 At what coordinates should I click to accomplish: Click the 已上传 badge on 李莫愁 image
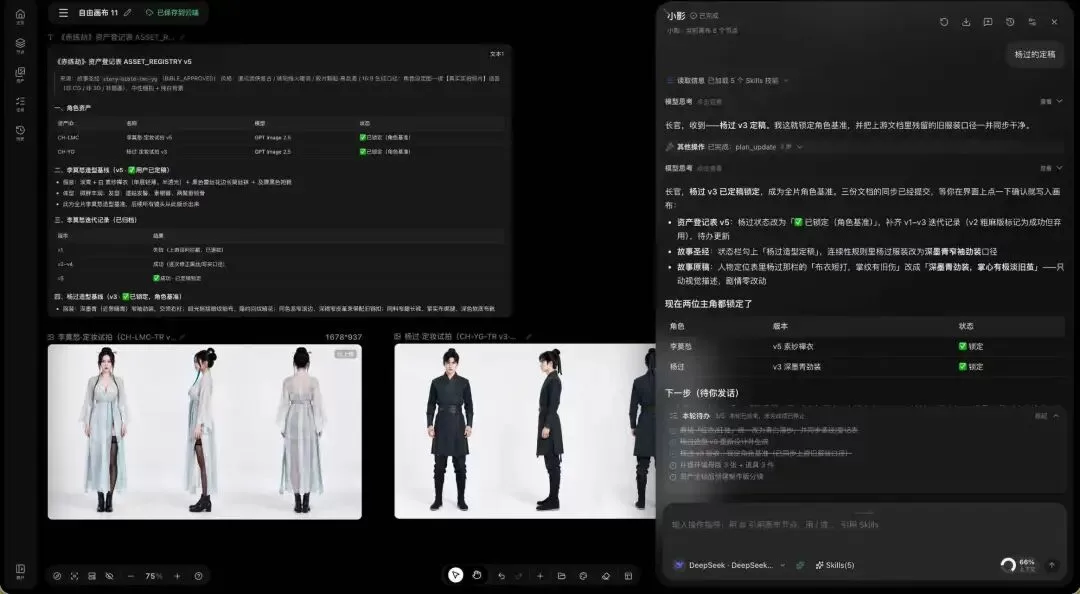click(345, 354)
